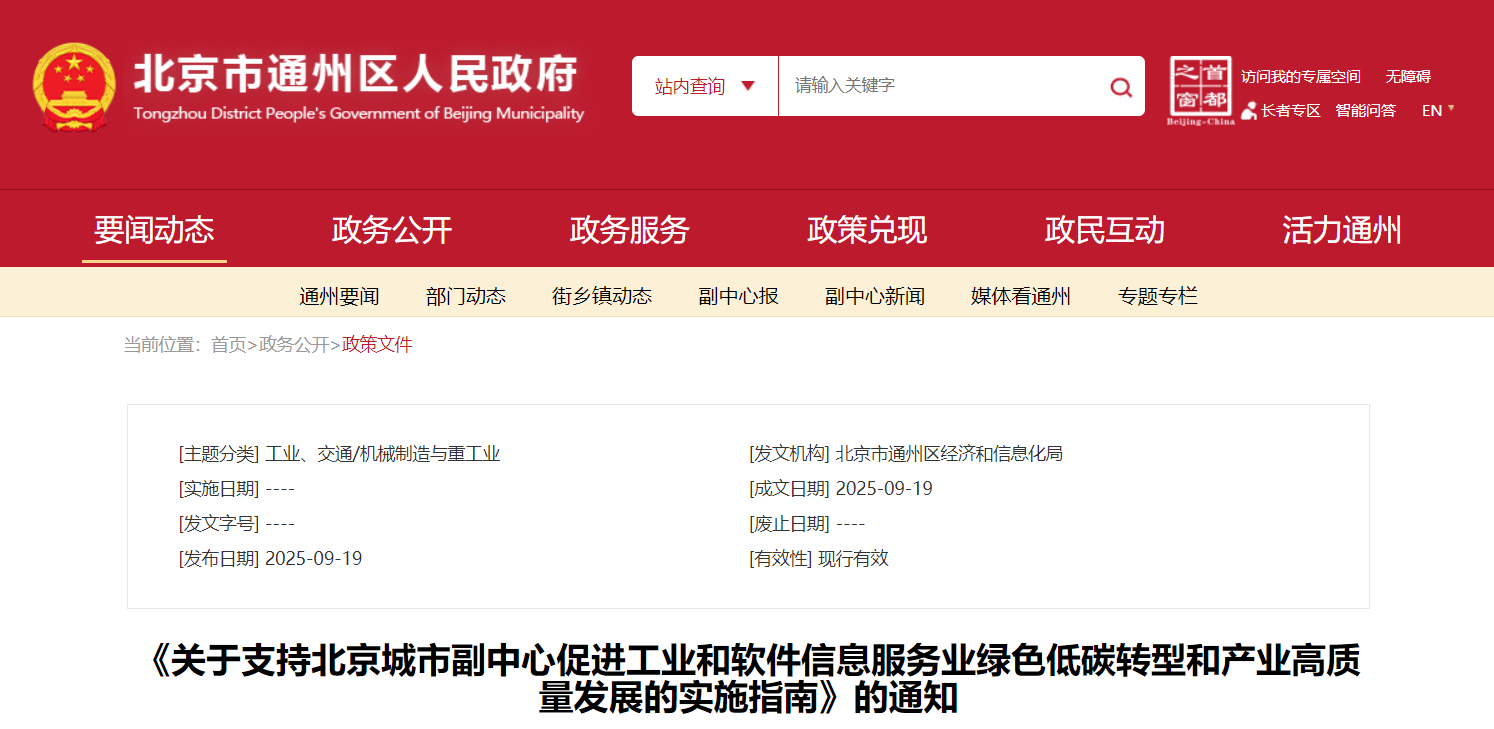The image size is (1494, 729).
Task: Open the Beijing-China capital window seal icon
Action: click(x=1200, y=91)
